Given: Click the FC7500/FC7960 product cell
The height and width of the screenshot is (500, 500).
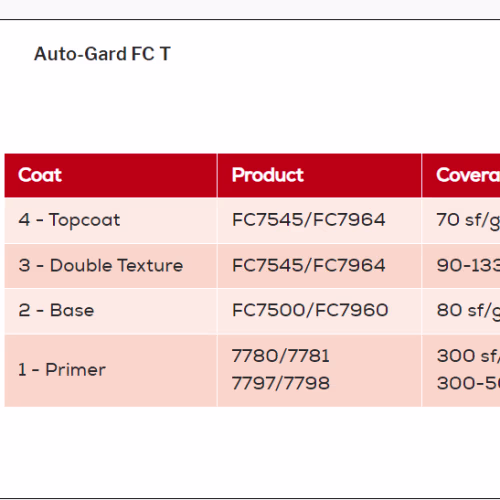Looking at the screenshot, I should click(x=319, y=311).
